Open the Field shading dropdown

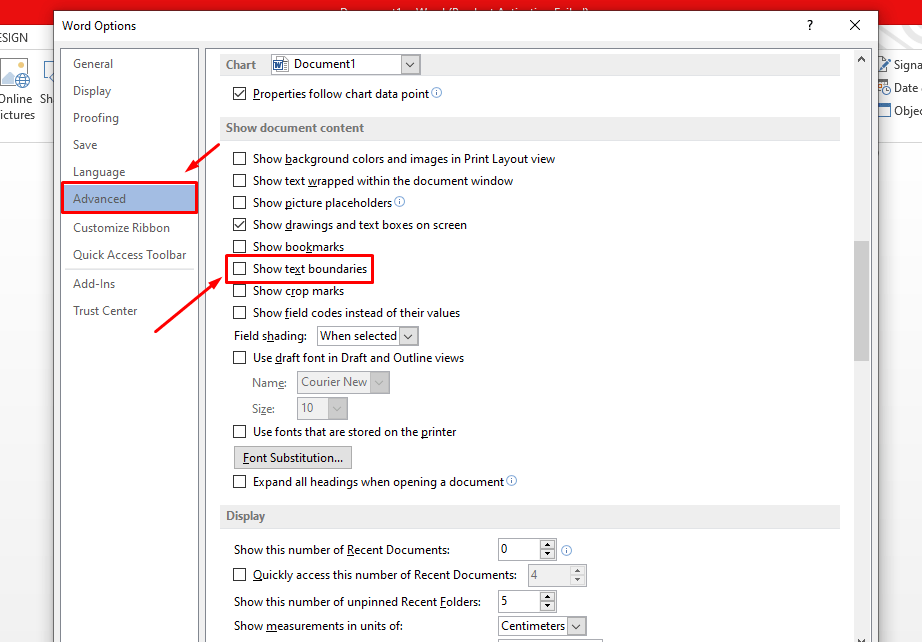click(407, 336)
